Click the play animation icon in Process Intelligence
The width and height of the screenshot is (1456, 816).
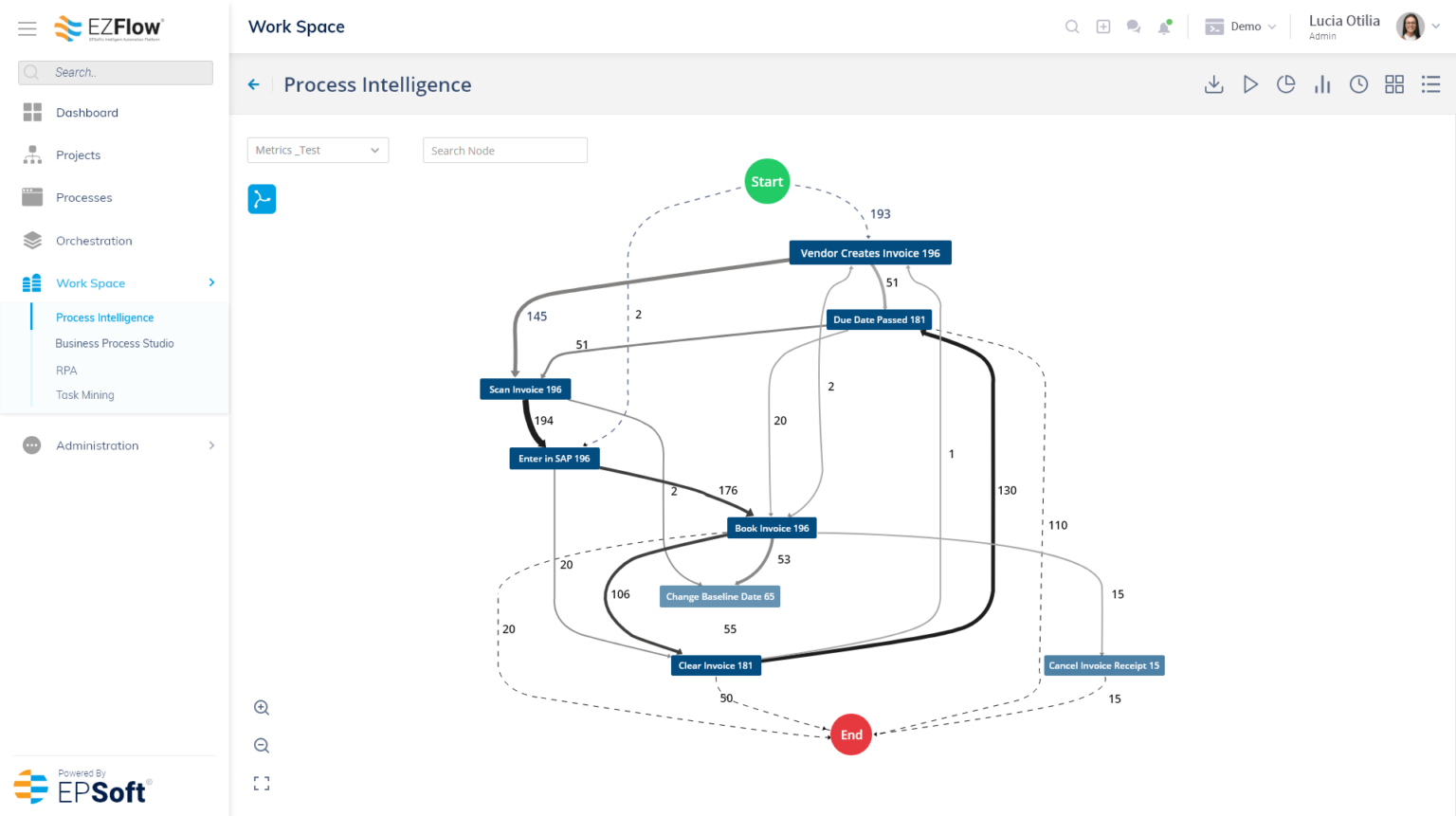[1250, 84]
